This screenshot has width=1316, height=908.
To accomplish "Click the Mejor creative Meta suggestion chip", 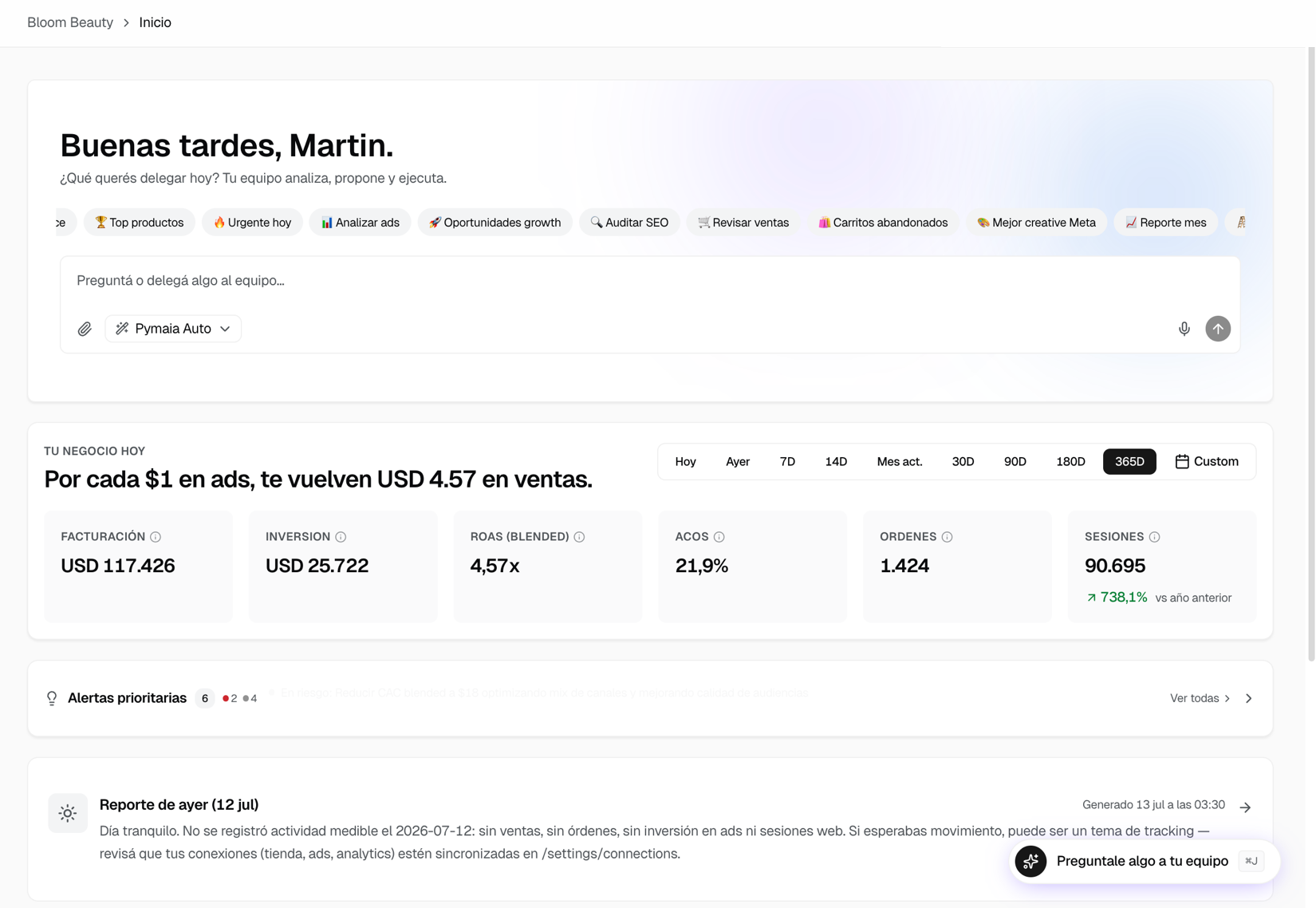I will coord(1036,223).
